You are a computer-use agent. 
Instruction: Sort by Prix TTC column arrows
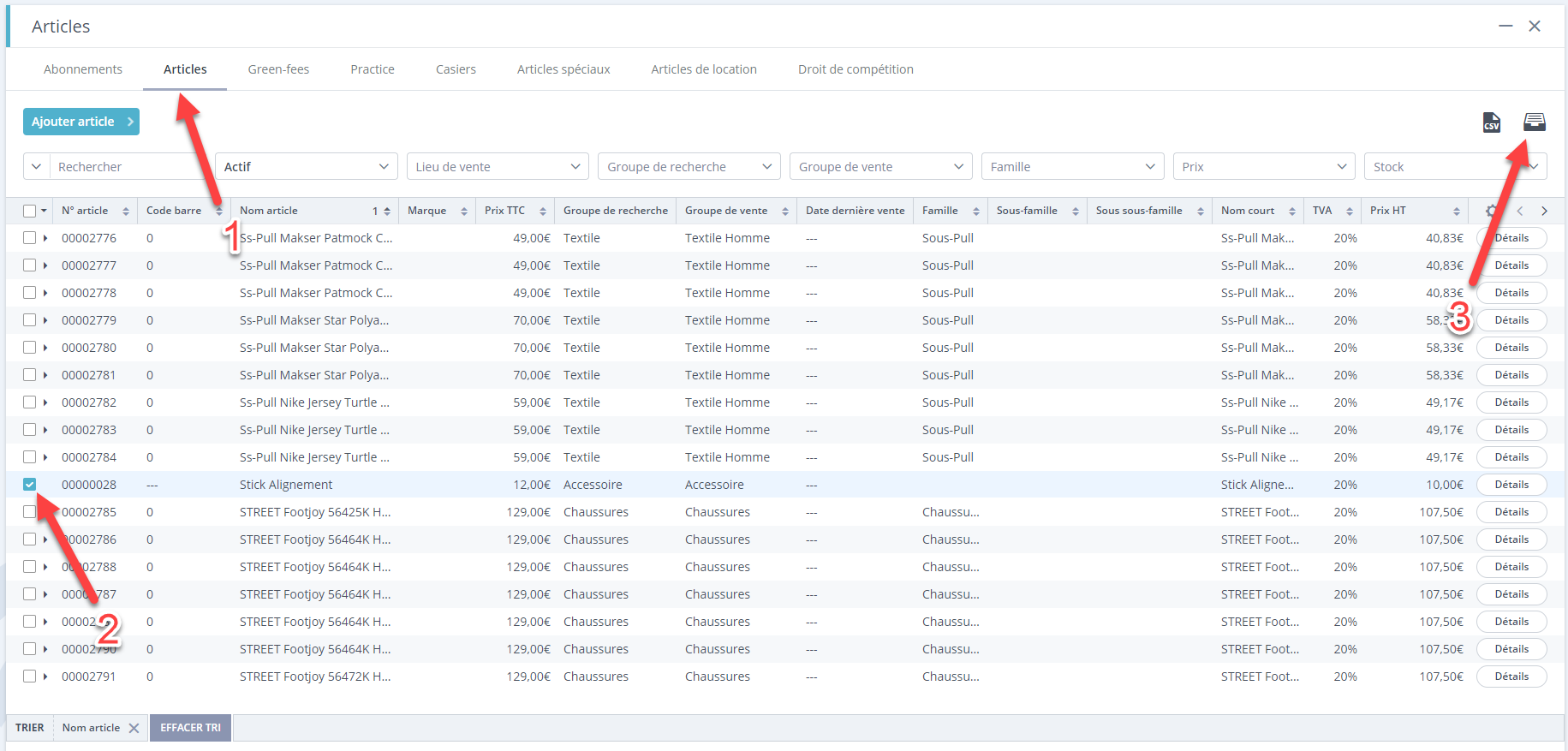(543, 212)
